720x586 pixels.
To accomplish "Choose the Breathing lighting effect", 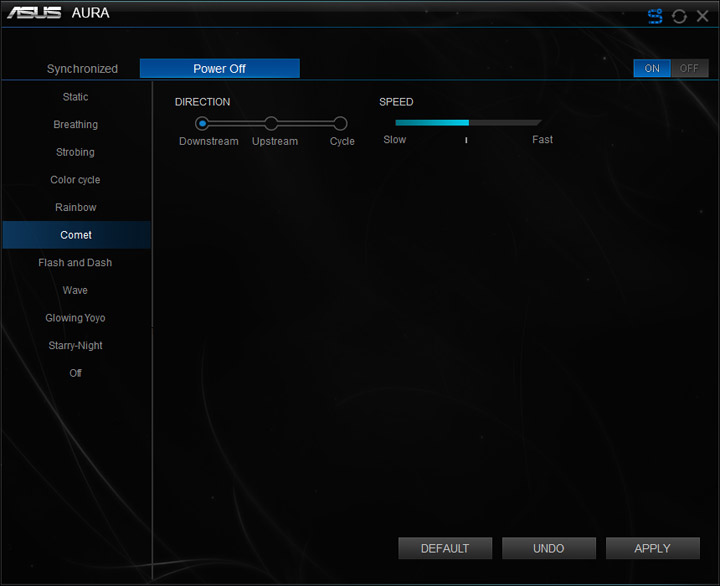I will pos(76,124).
